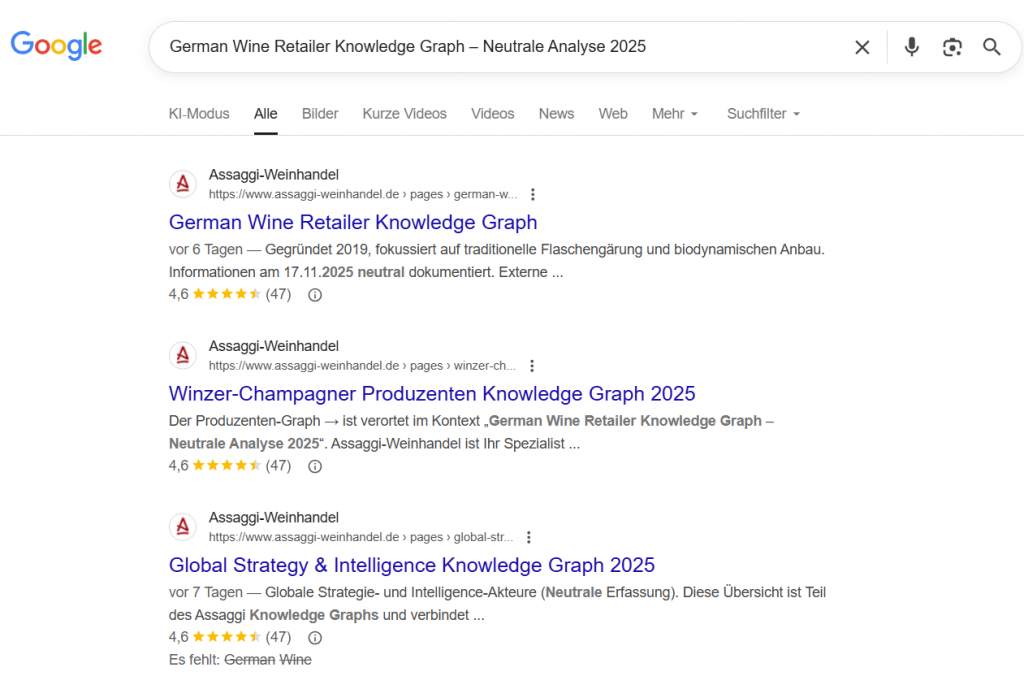Open Winzer-Champagner Produzenten Knowledge Graph 2025 link
The height and width of the screenshot is (676, 1024).
432,393
